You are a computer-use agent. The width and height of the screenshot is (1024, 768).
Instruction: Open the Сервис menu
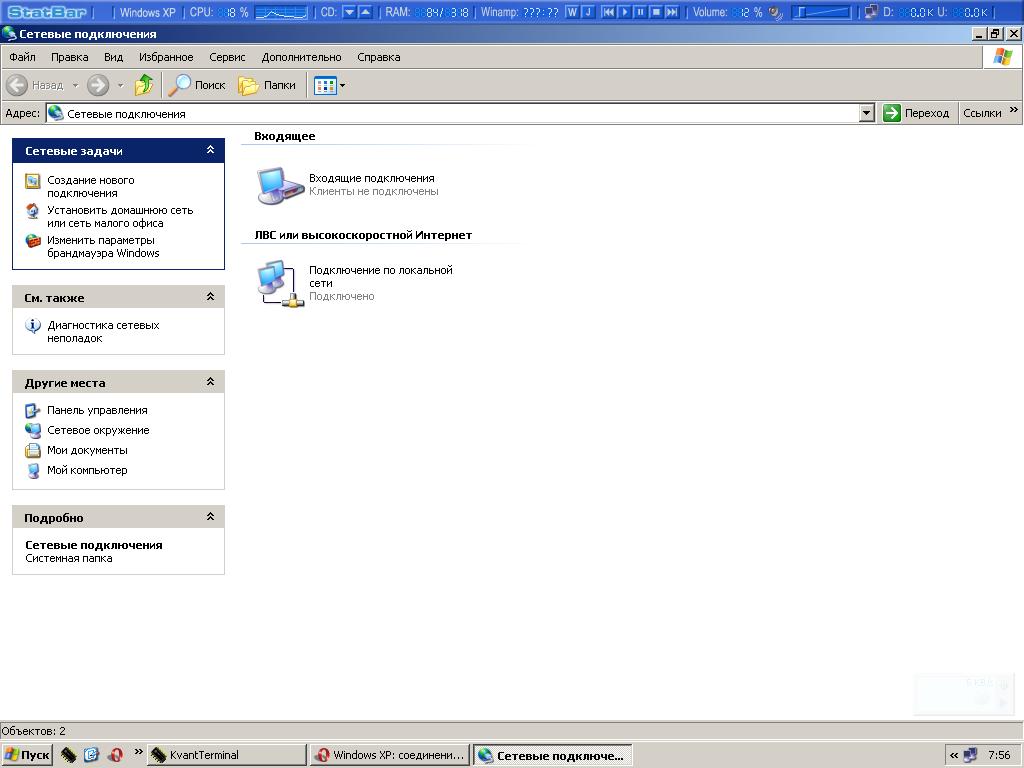pos(227,57)
